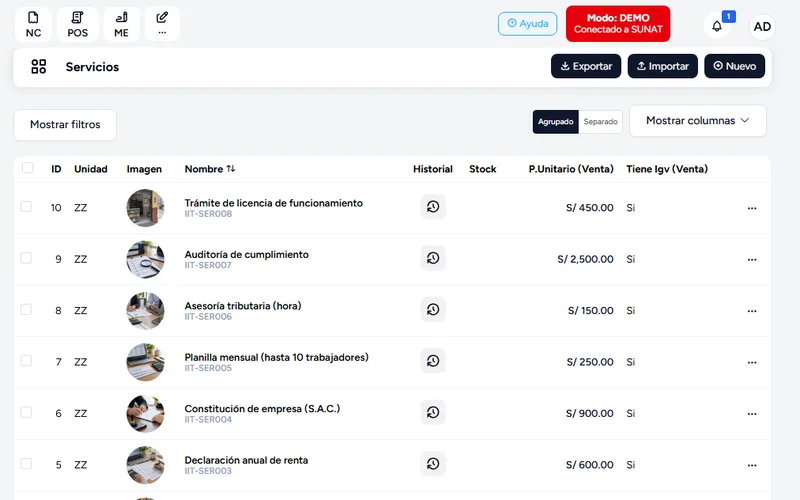Image resolution: width=800 pixels, height=500 pixels.
Task: Check the row with ID 8
Action: (26, 310)
